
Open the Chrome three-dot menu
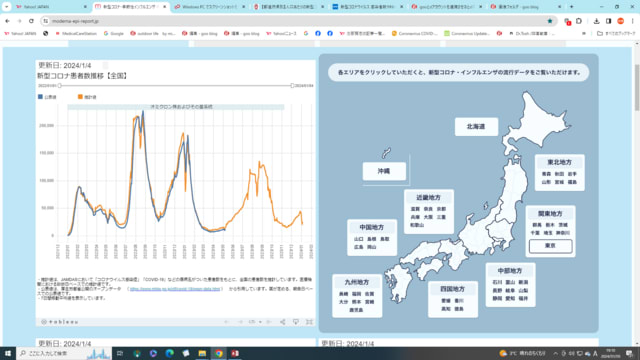(632, 21)
